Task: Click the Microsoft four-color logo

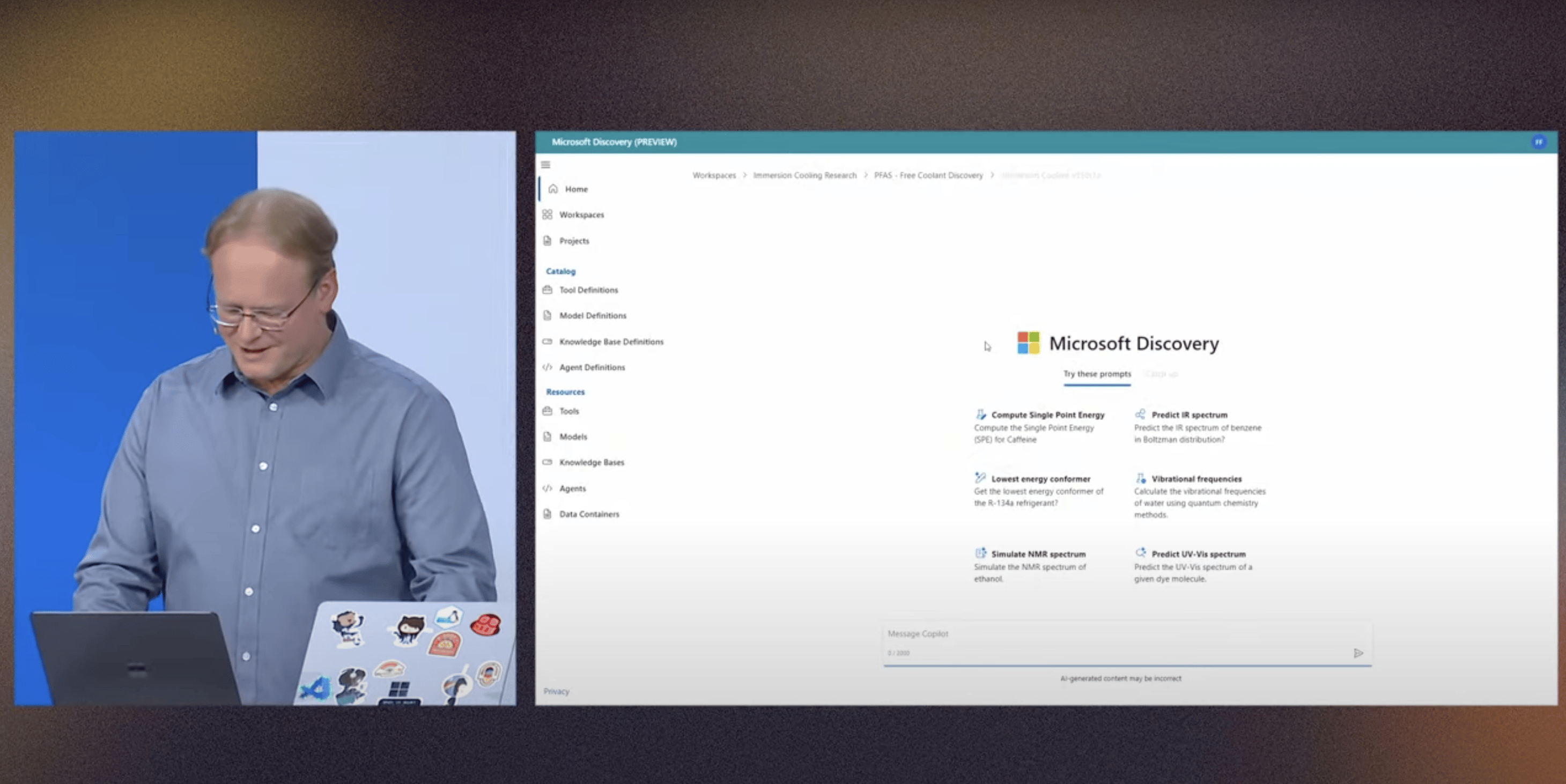Action: pyautogui.click(x=1029, y=343)
